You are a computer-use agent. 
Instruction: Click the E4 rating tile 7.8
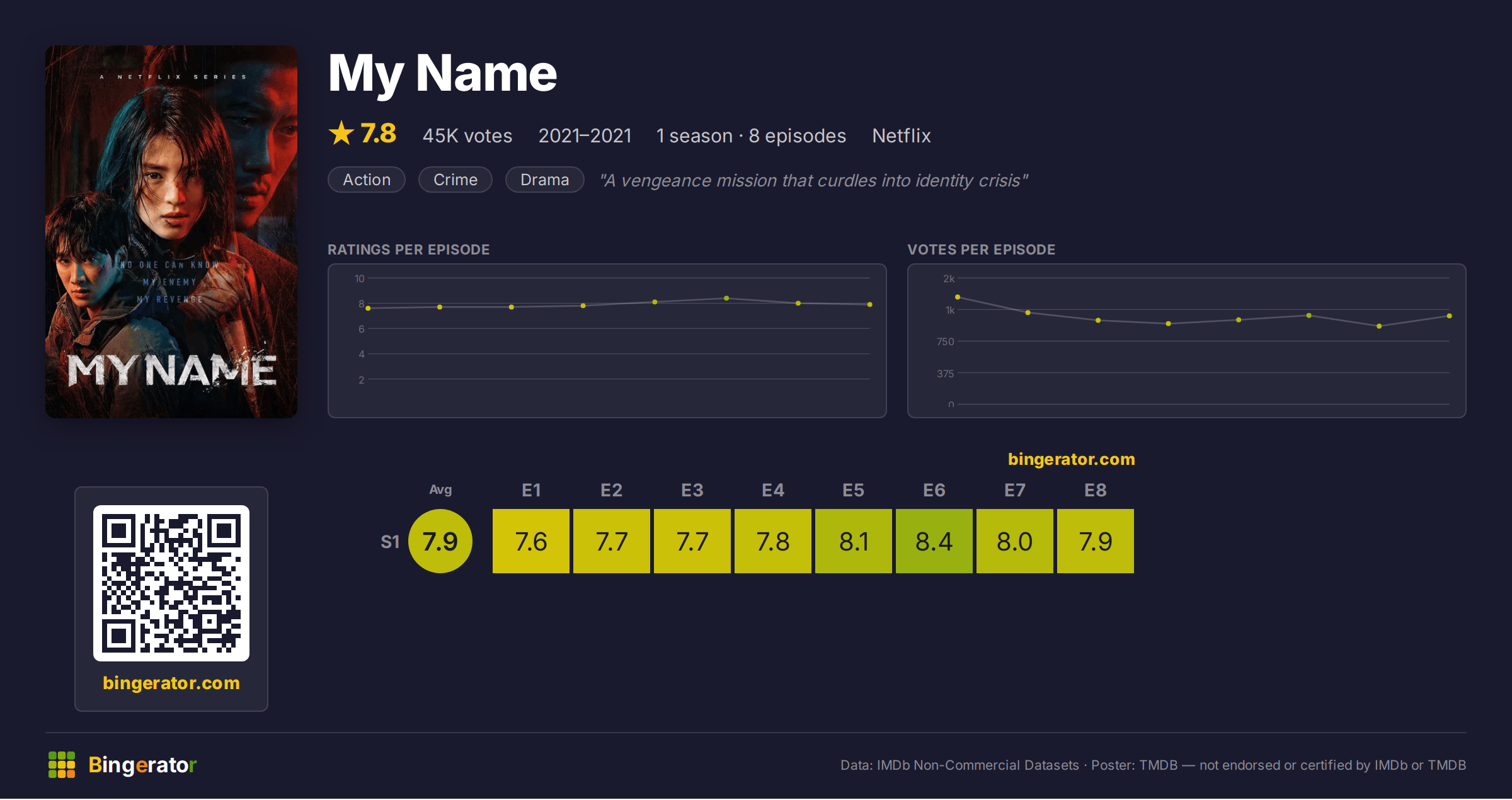[x=773, y=541]
